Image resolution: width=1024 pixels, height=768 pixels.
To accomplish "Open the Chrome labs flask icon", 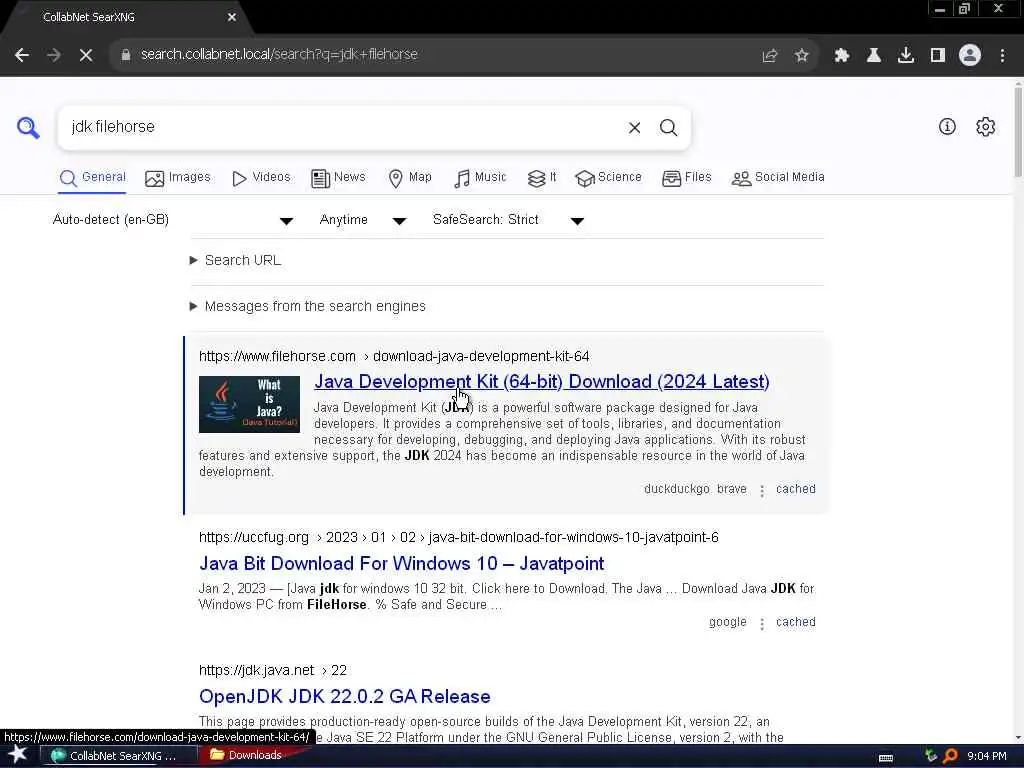I will pos(874,55).
